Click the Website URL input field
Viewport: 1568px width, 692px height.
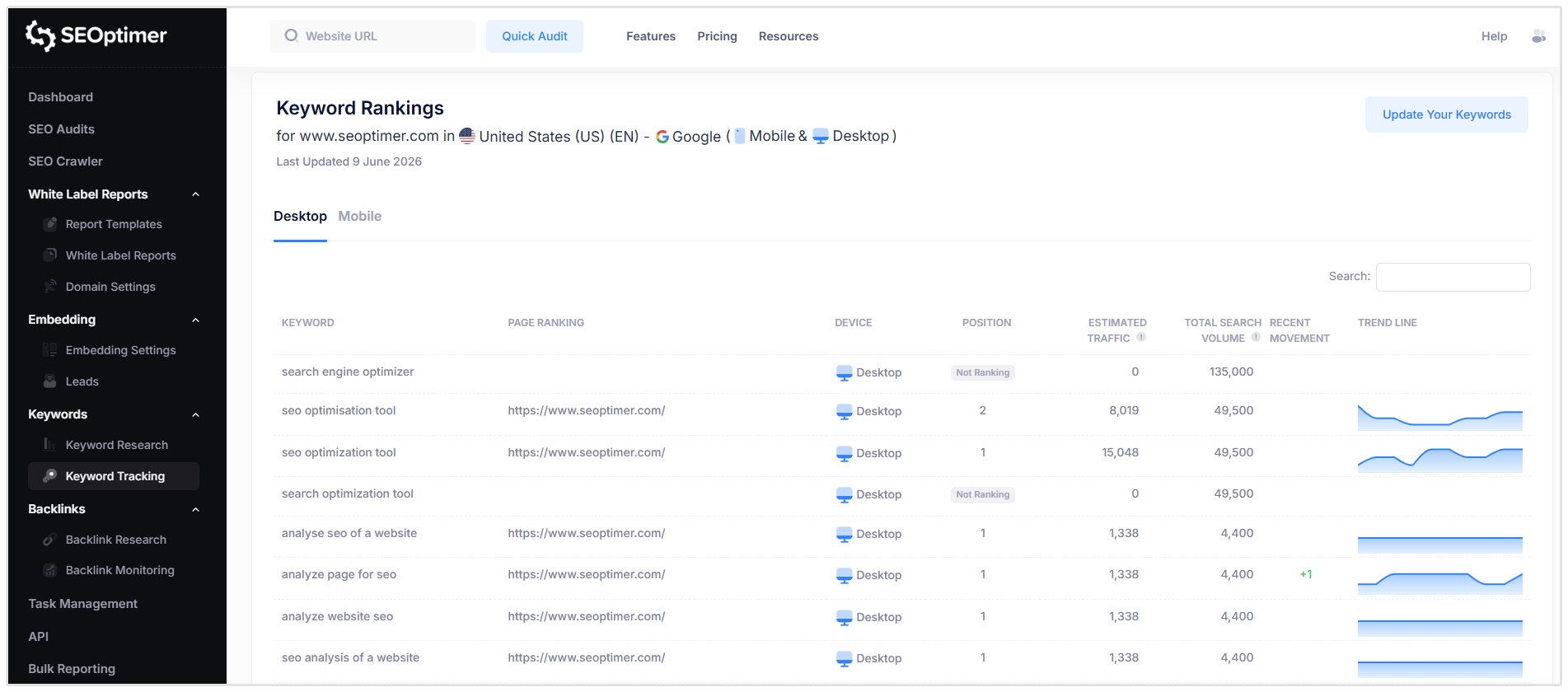(372, 36)
